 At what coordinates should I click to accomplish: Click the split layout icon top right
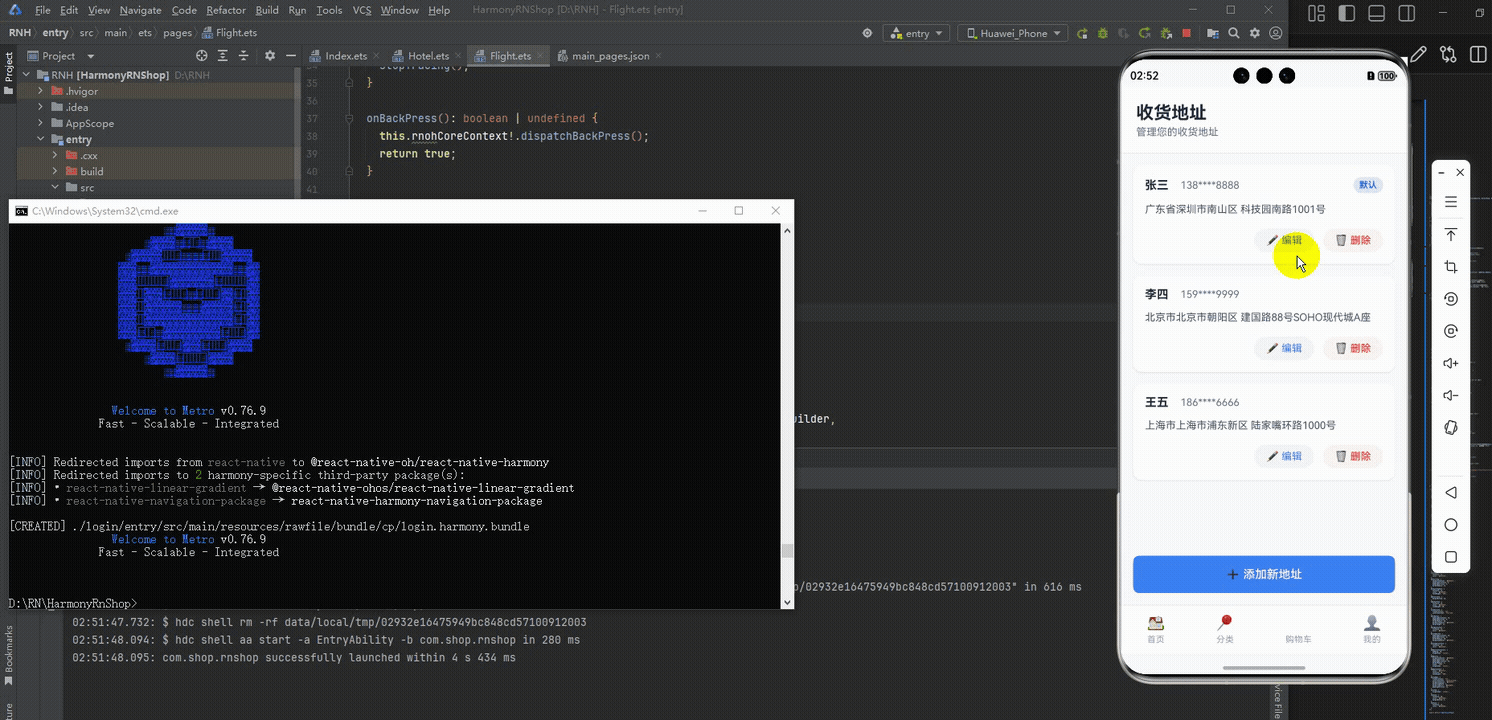1478,55
